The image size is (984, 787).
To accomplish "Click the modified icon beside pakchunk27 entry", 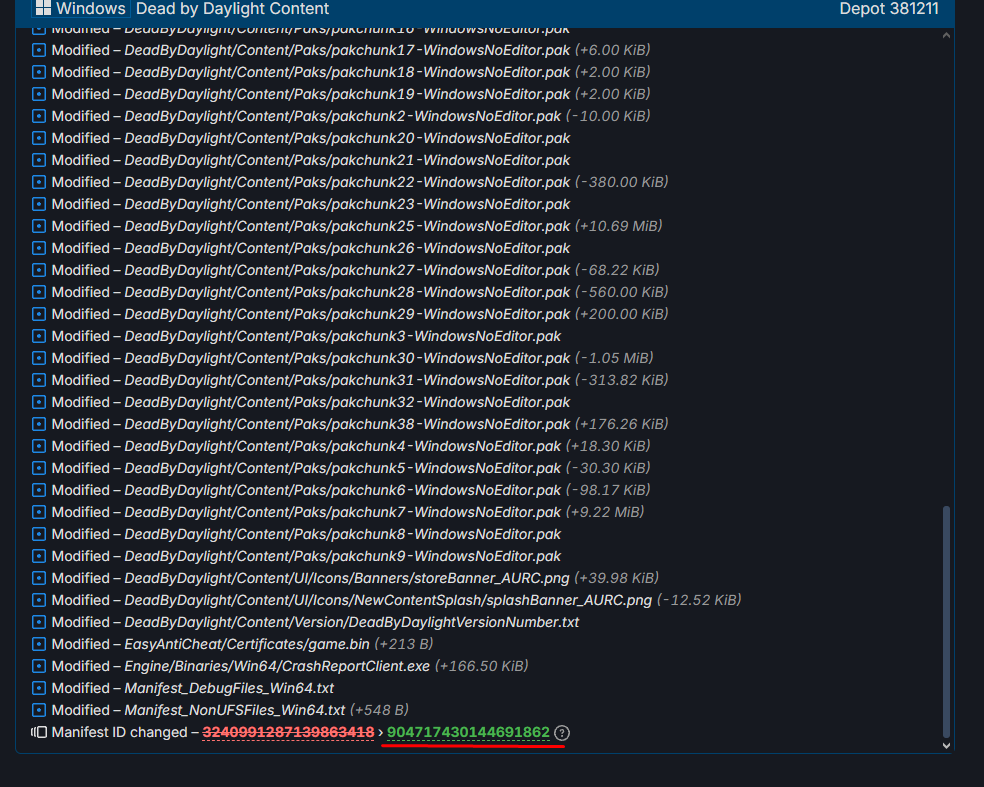I will [x=39, y=270].
